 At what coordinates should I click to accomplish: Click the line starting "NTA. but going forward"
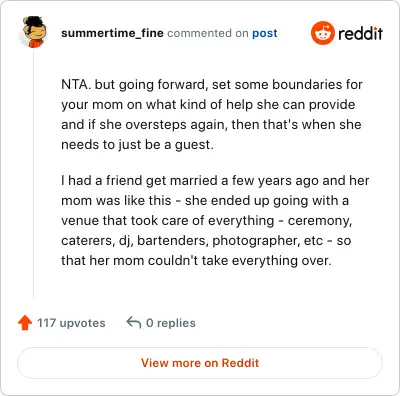tap(212, 84)
